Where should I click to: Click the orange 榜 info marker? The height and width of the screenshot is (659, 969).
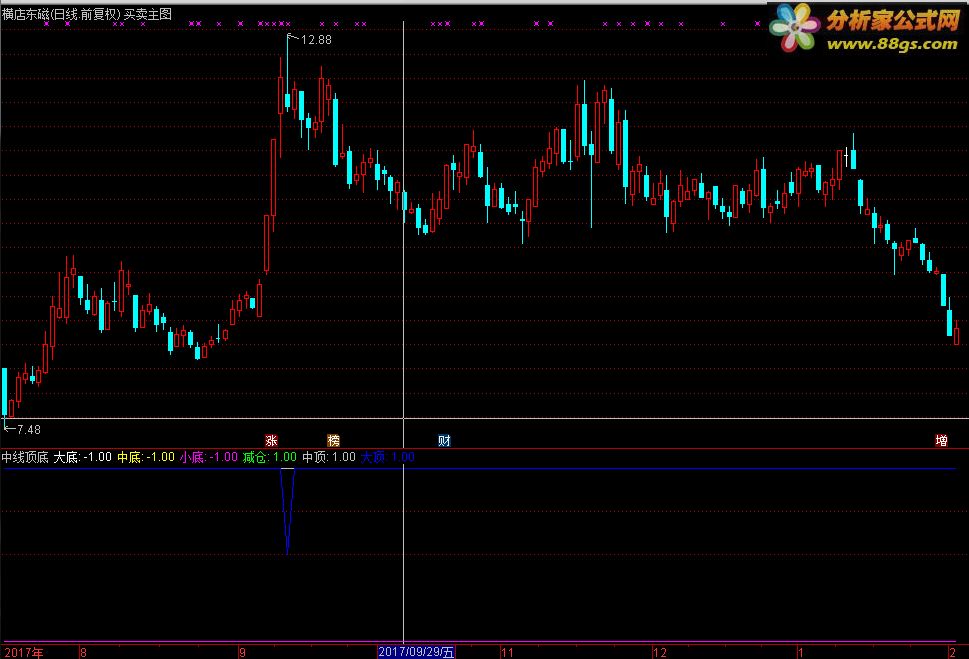pos(334,441)
